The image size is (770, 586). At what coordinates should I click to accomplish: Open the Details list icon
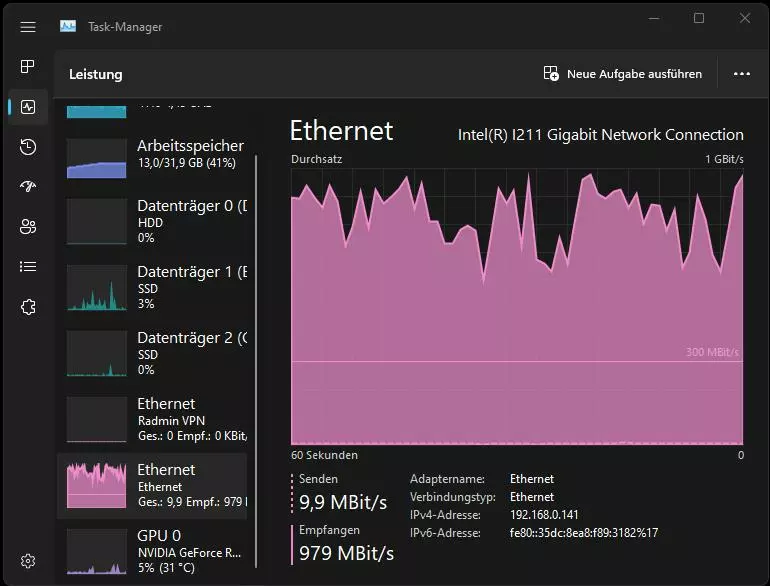tap(28, 267)
